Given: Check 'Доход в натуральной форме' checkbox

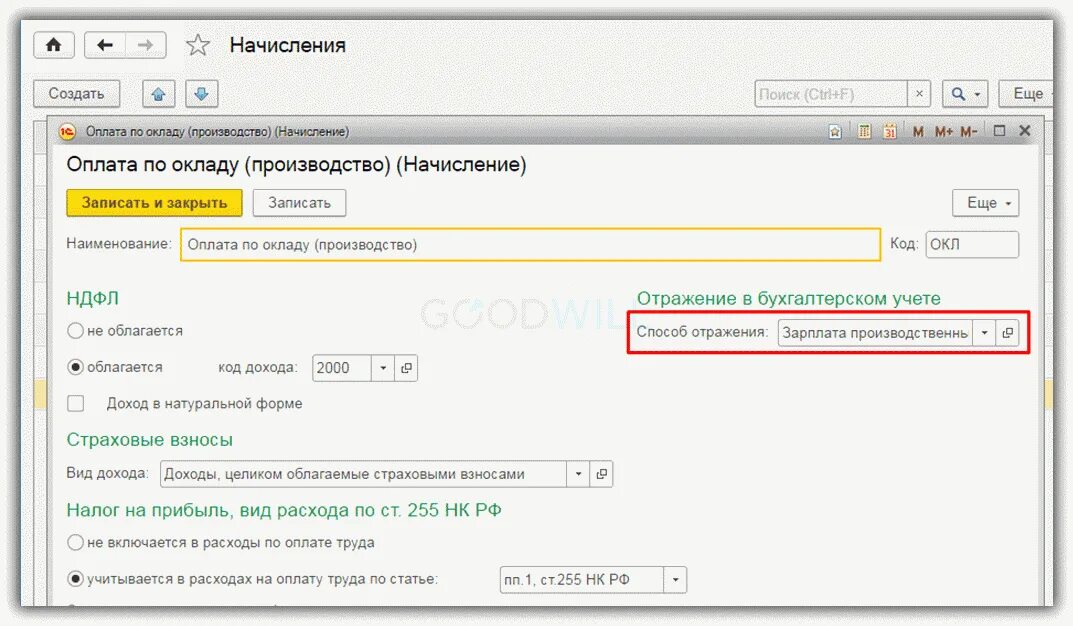Looking at the screenshot, I should [x=75, y=404].
